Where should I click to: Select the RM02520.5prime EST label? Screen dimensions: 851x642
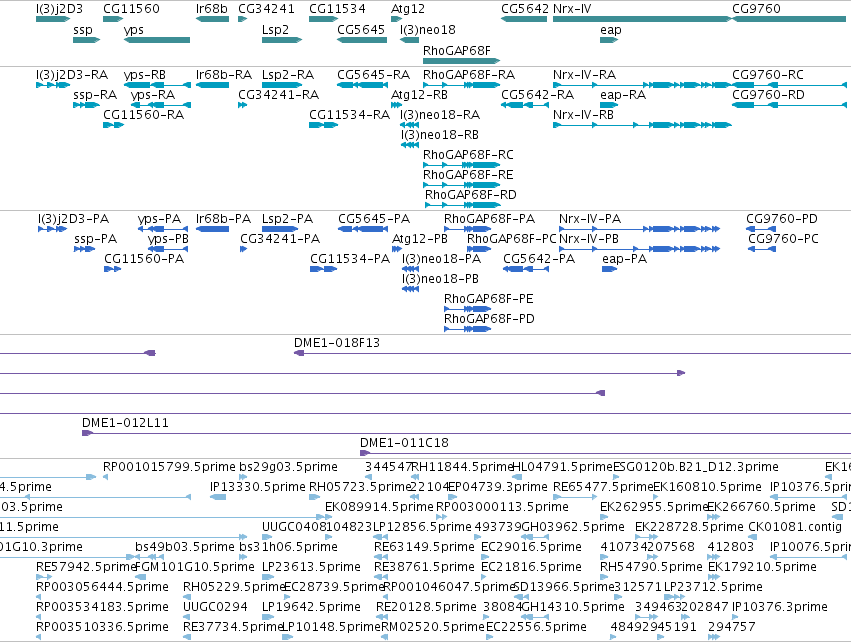pos(433,627)
